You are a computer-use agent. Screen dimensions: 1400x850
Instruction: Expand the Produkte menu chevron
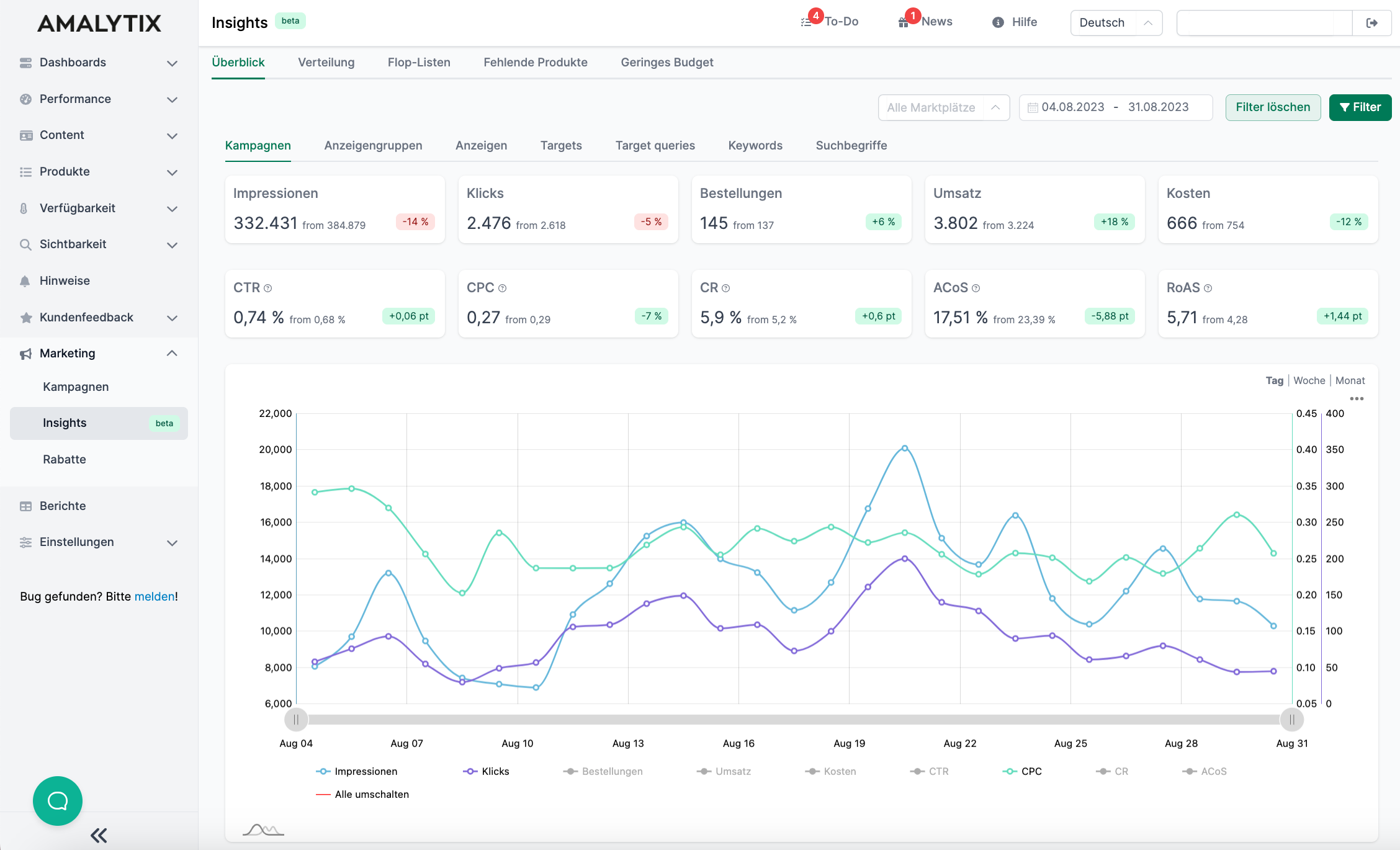[x=173, y=172]
